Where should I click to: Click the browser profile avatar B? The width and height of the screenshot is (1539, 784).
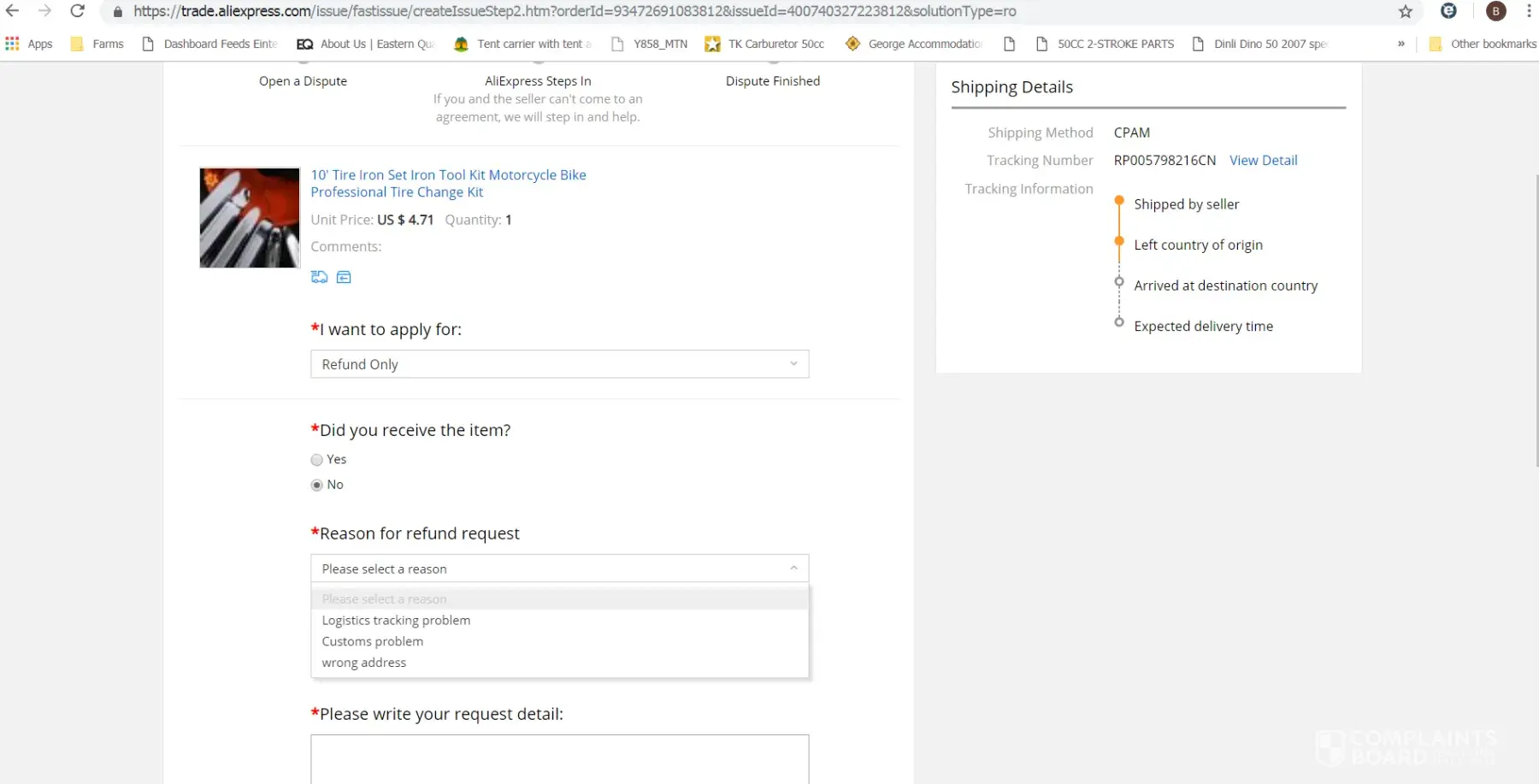(x=1495, y=11)
